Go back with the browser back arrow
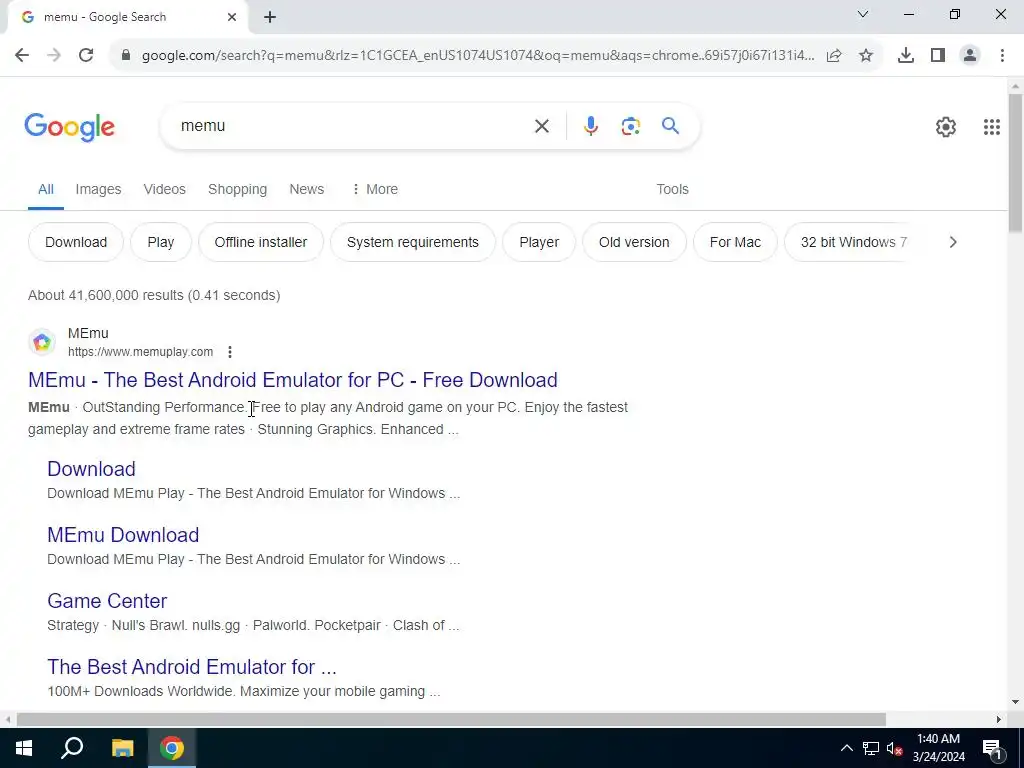This screenshot has height=768, width=1024. pyautogui.click(x=22, y=56)
